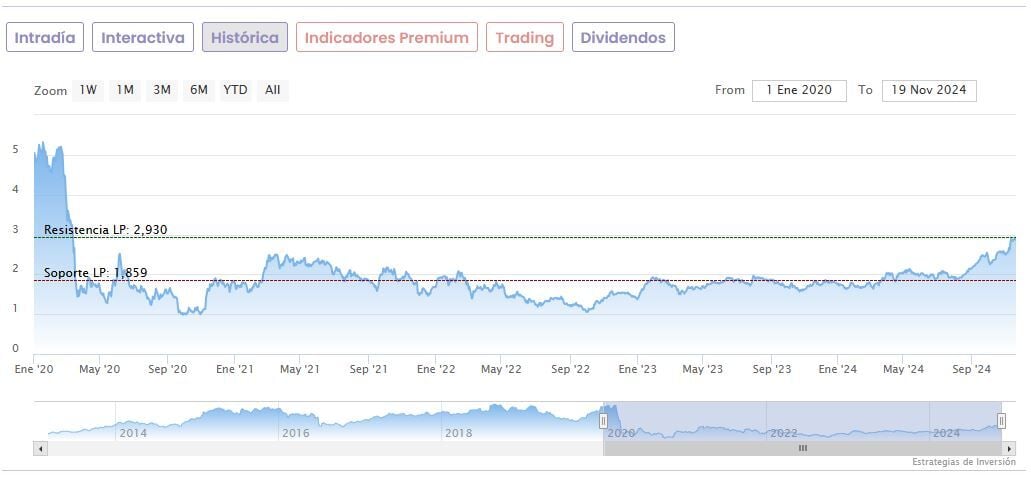Viewport: 1031px width, 477px height.
Task: Set zoom range to 1M
Action: (125, 90)
